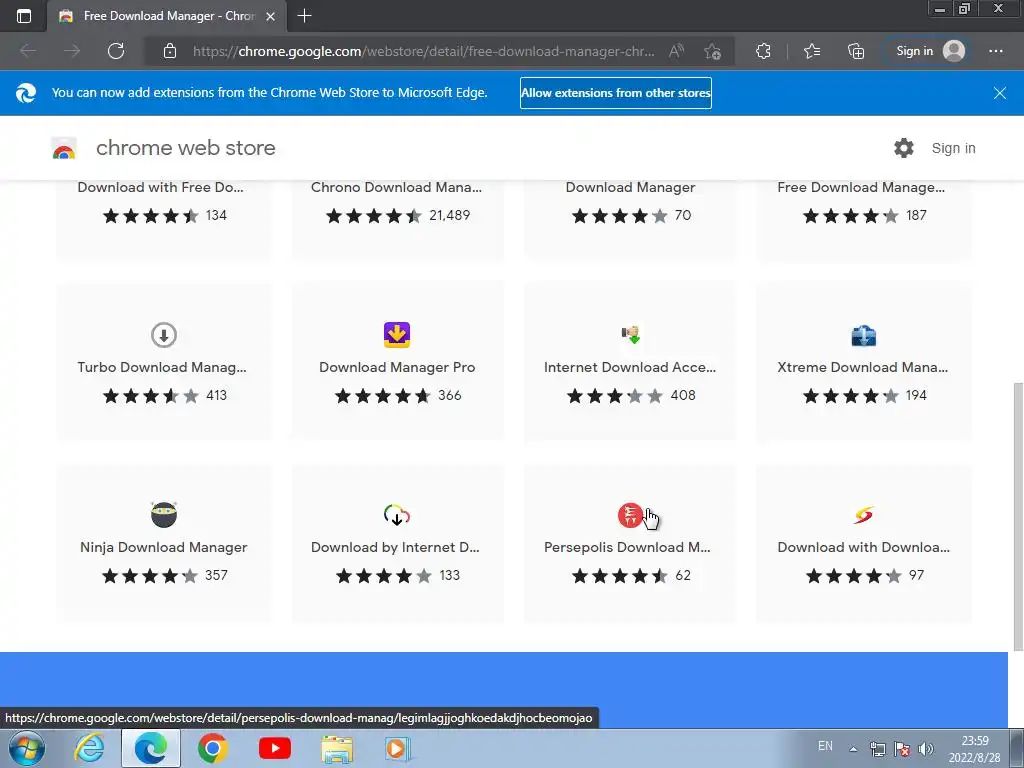Click the Ninja Download Manager ninja icon
The height and width of the screenshot is (768, 1024).
pos(164,515)
